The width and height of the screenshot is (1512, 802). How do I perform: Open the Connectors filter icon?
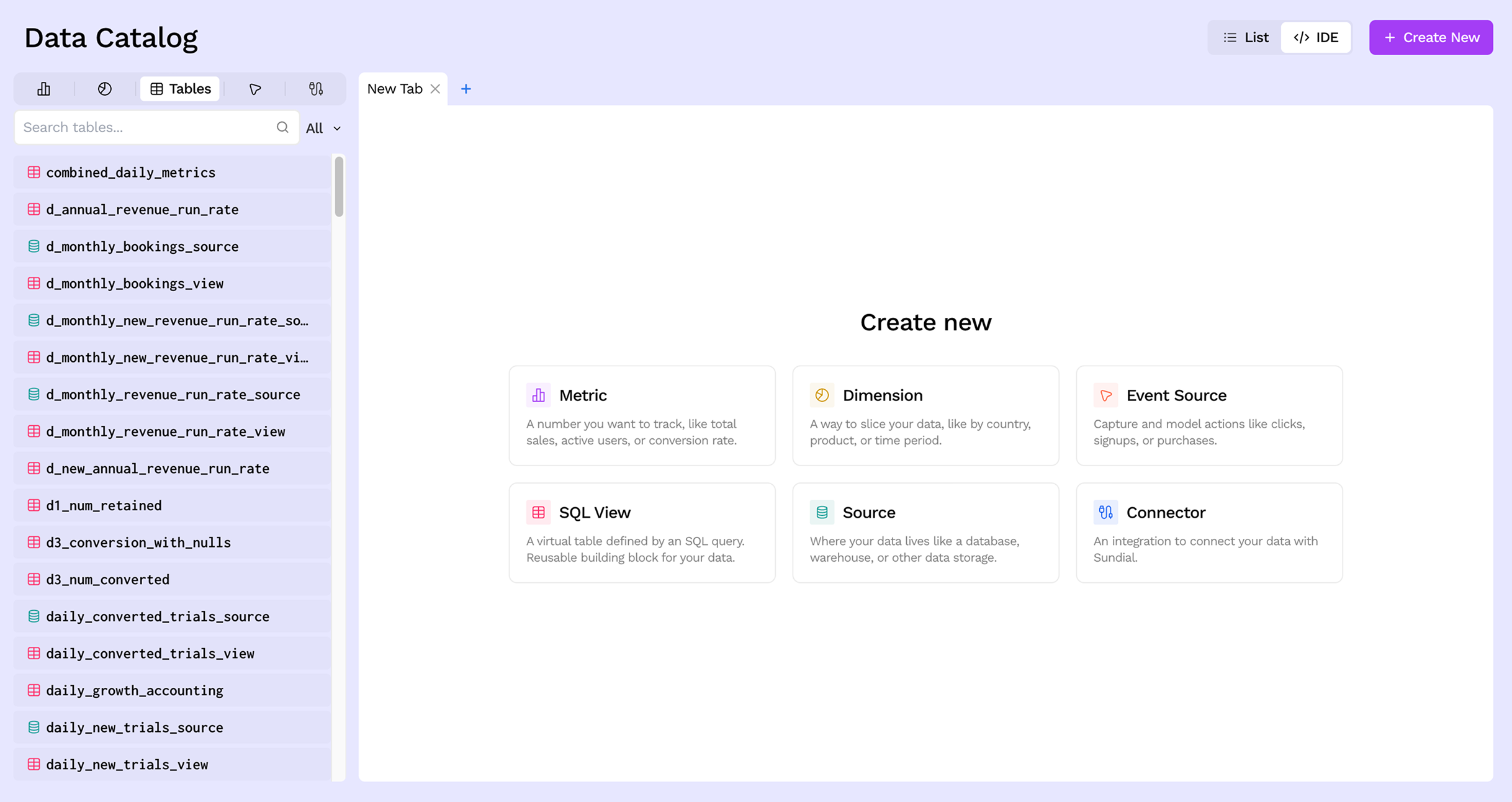tap(316, 89)
